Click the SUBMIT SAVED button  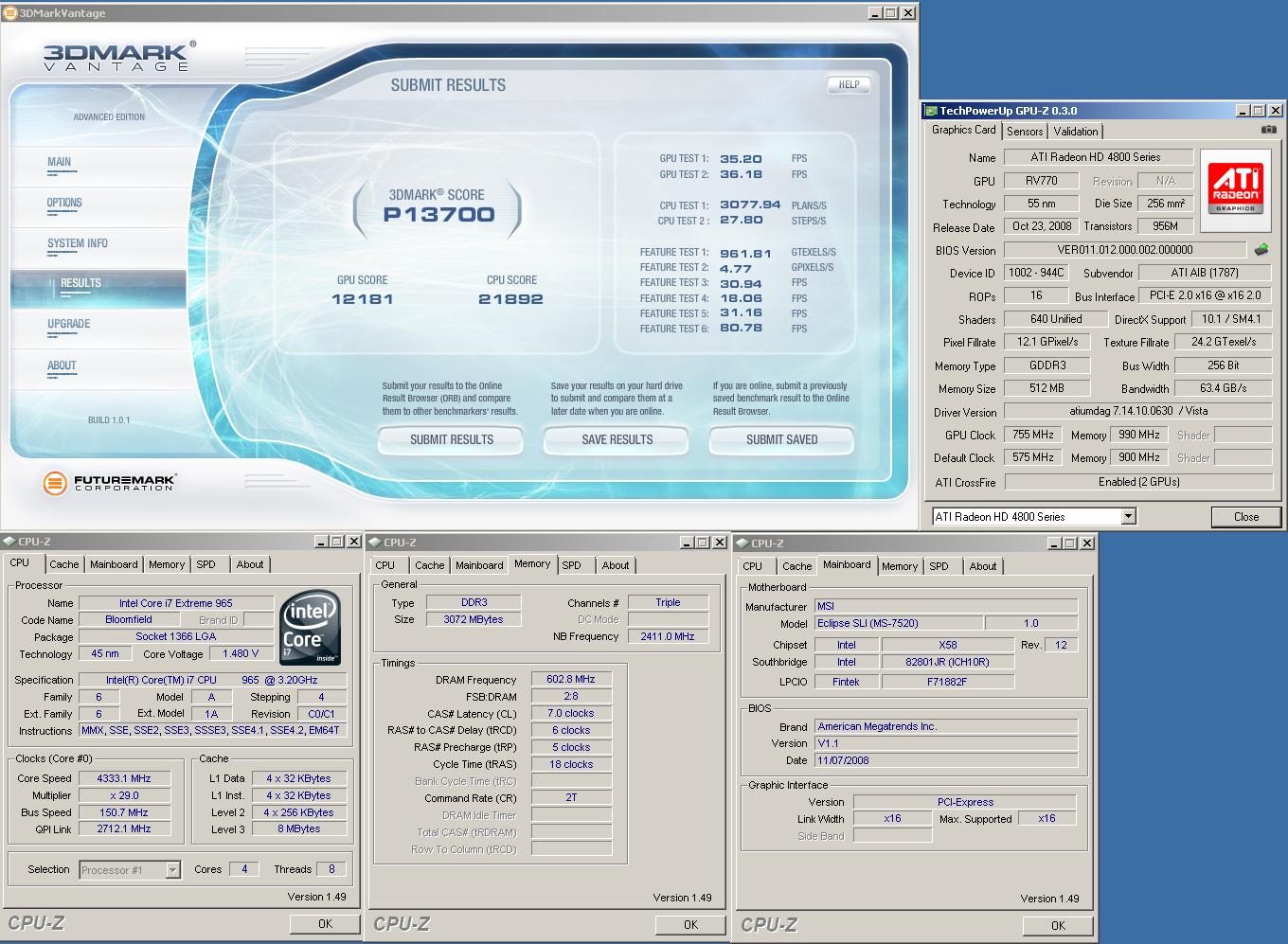tap(781, 439)
